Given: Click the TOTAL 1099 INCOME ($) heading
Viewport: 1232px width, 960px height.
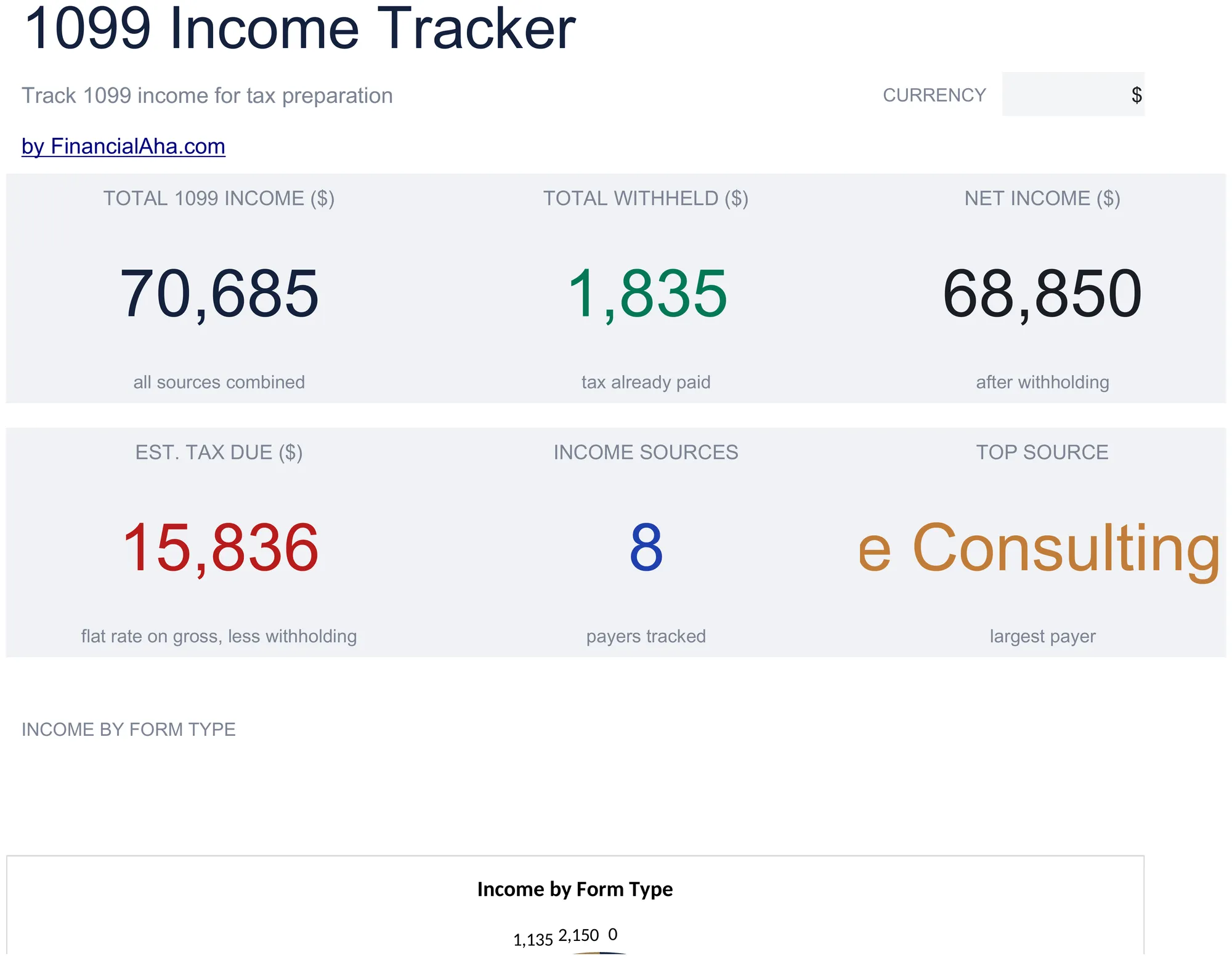Looking at the screenshot, I should coord(219,198).
